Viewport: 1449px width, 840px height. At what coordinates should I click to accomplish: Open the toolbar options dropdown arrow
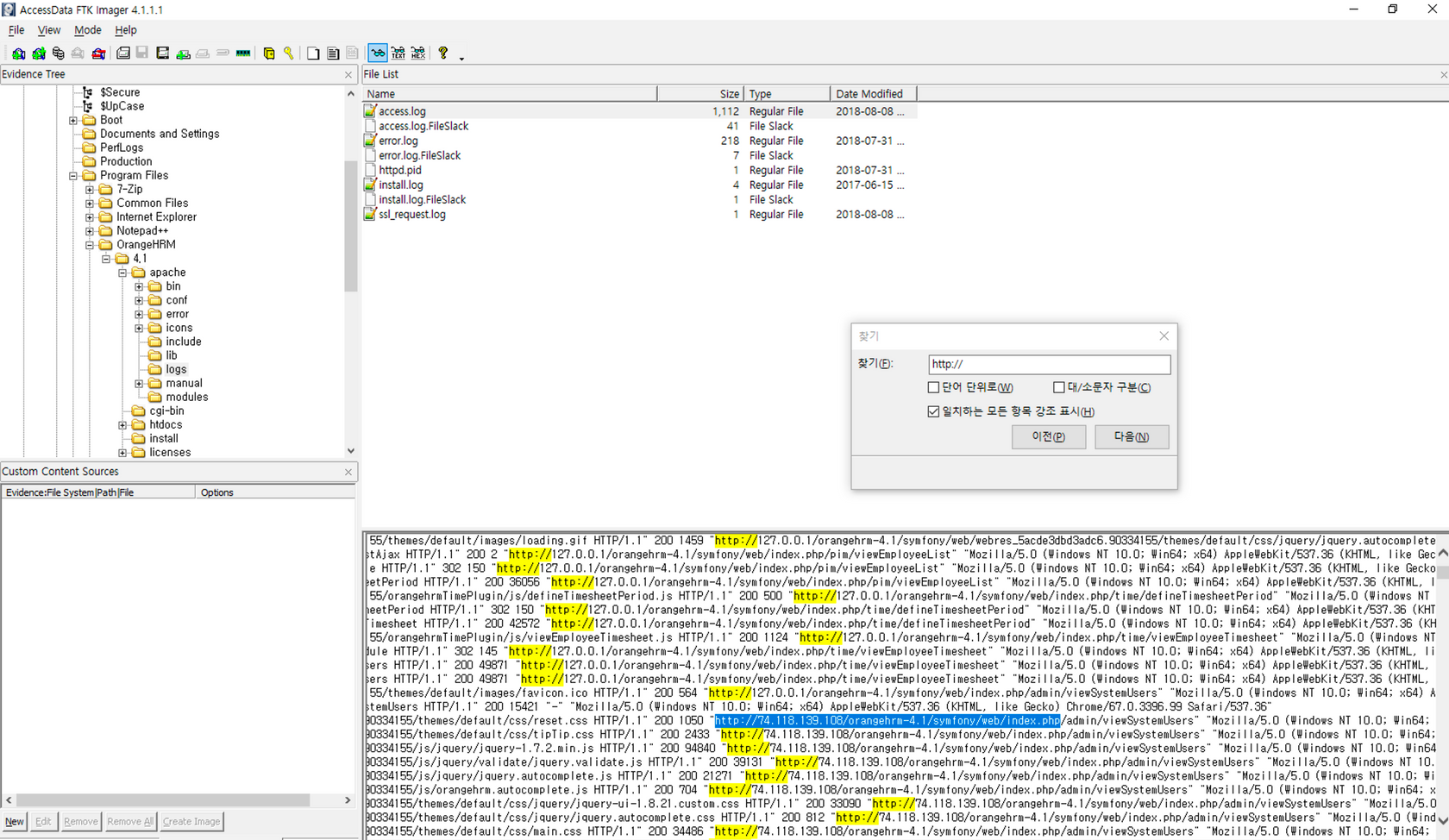click(x=461, y=59)
